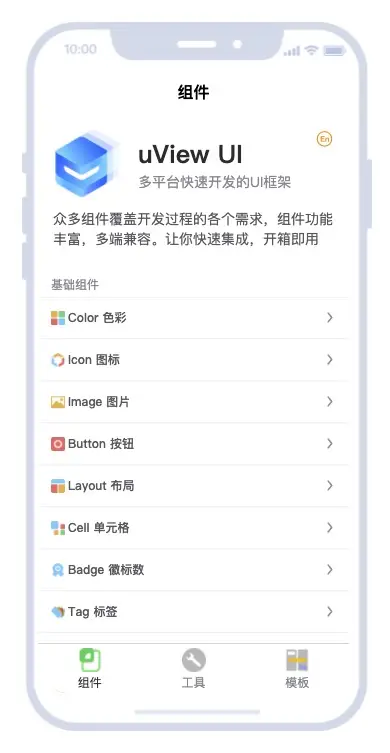Click the Cell grid icon

[x=58, y=528]
